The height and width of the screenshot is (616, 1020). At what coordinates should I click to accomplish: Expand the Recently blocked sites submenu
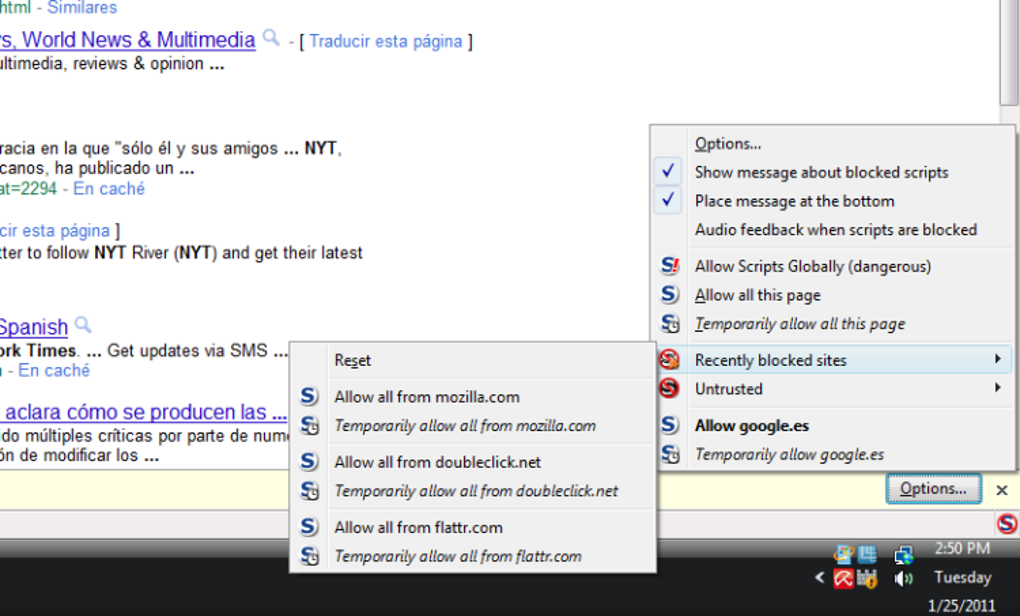833,360
